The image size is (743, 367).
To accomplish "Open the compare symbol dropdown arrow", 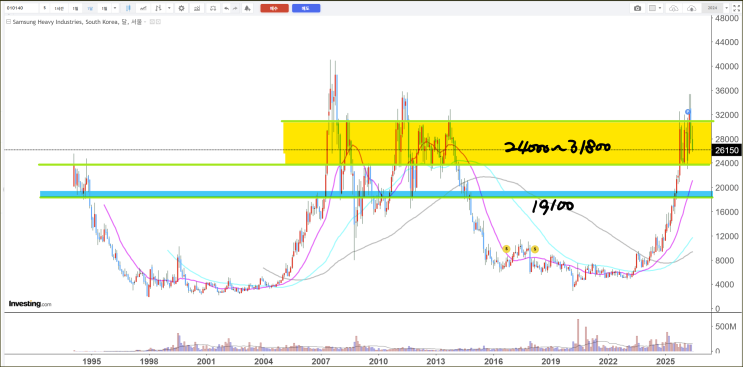I will (169, 8).
